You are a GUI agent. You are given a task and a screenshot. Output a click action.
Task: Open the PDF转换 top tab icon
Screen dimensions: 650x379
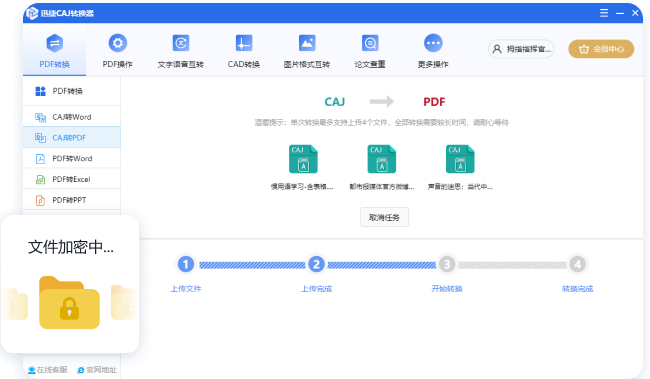[55, 43]
